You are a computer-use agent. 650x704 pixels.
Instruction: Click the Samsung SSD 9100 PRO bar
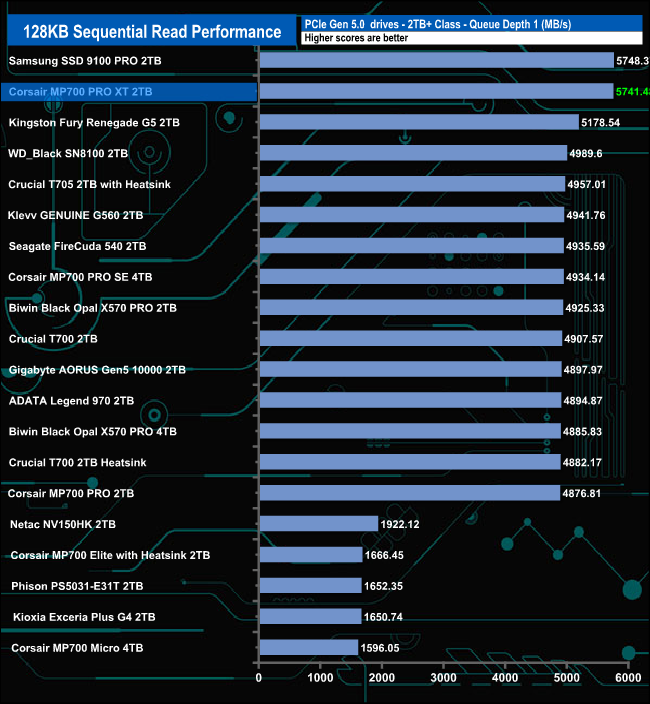[x=437, y=60]
